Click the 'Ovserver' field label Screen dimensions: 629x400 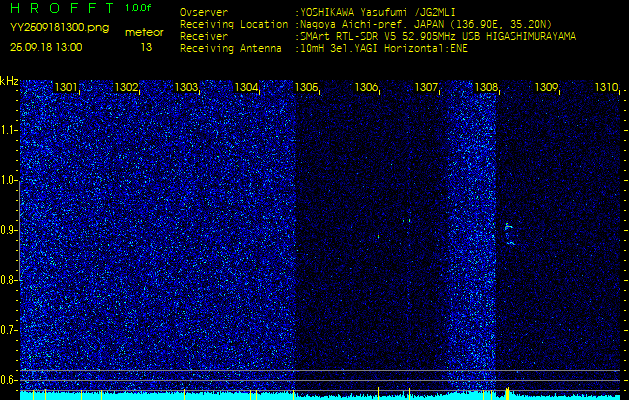click(x=204, y=12)
